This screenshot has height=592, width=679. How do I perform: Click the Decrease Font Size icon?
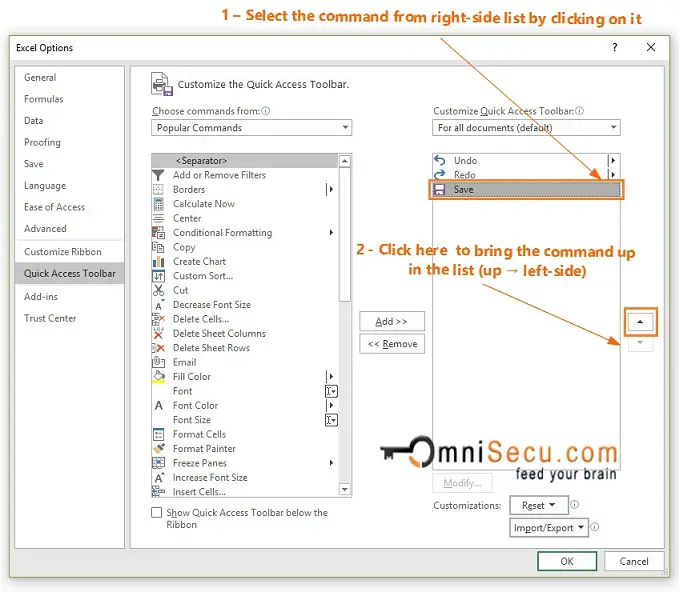(159, 305)
